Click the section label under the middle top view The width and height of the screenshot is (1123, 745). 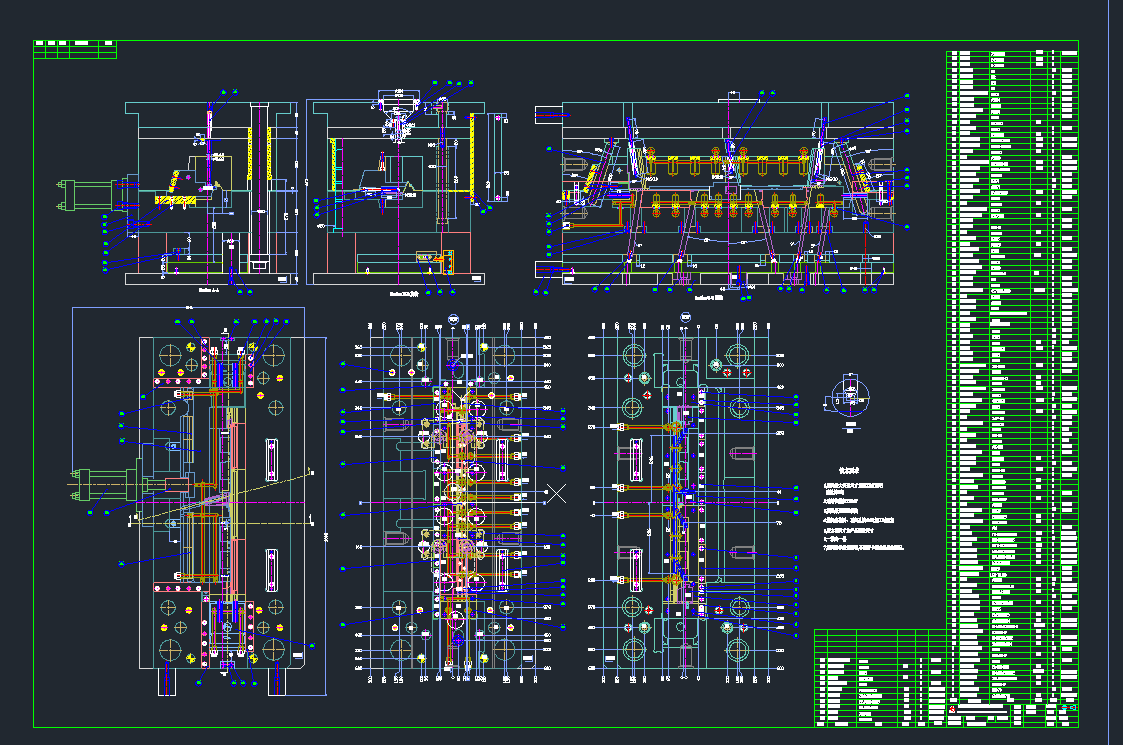point(402,294)
